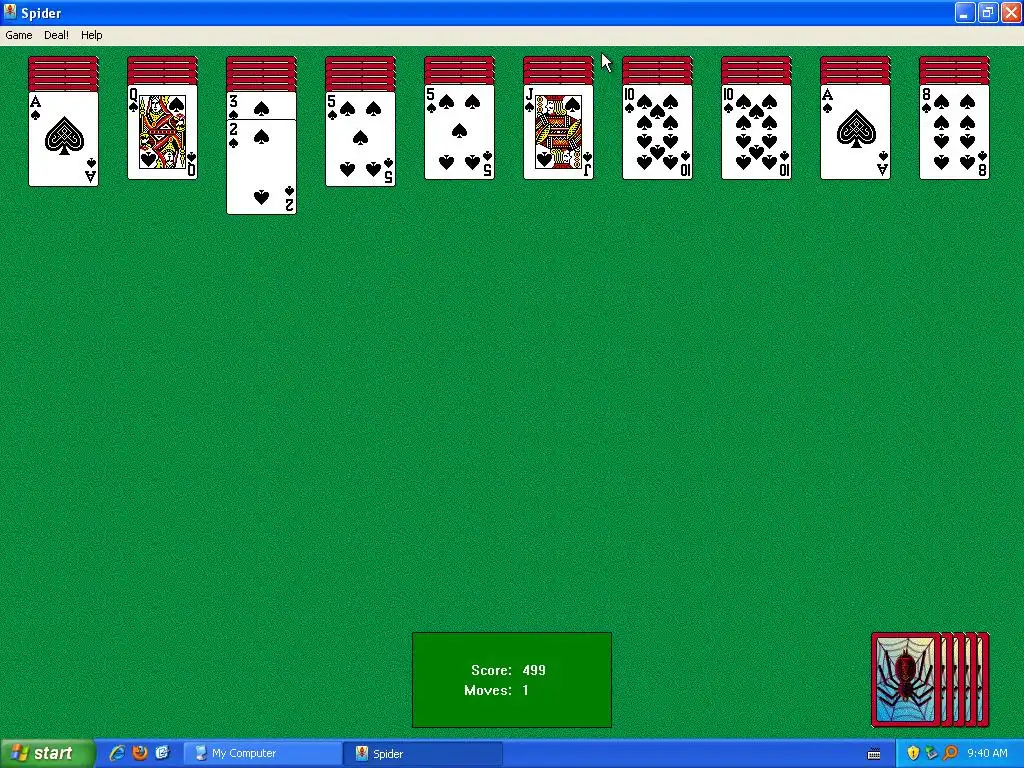Click the security shield tray icon
Image resolution: width=1024 pixels, height=768 pixels.
point(913,754)
